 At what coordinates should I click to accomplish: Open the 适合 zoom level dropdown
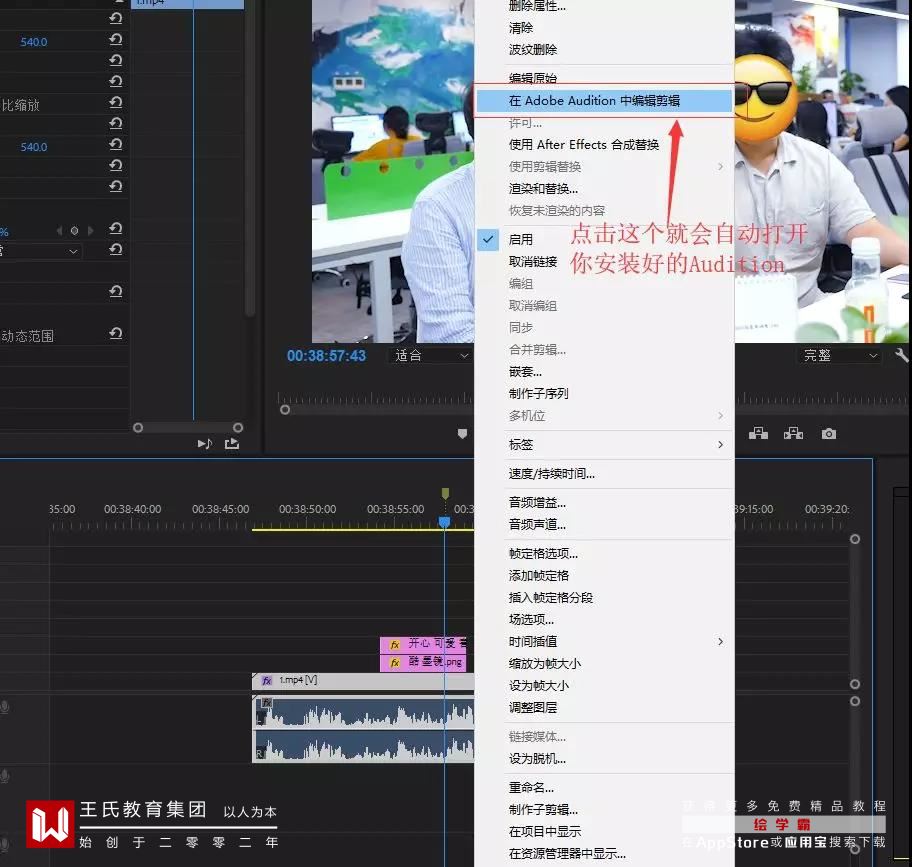(x=431, y=355)
